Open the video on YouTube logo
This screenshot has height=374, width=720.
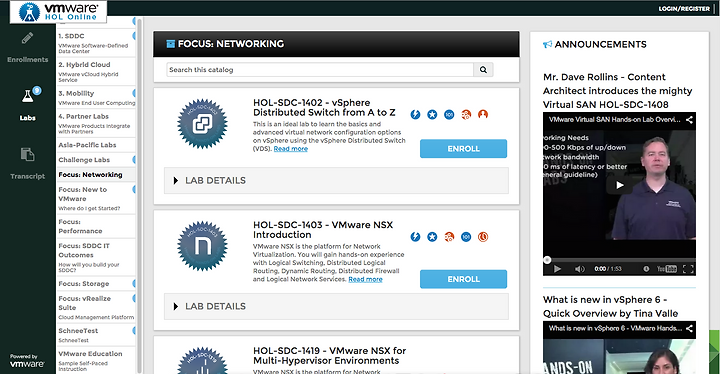click(667, 269)
